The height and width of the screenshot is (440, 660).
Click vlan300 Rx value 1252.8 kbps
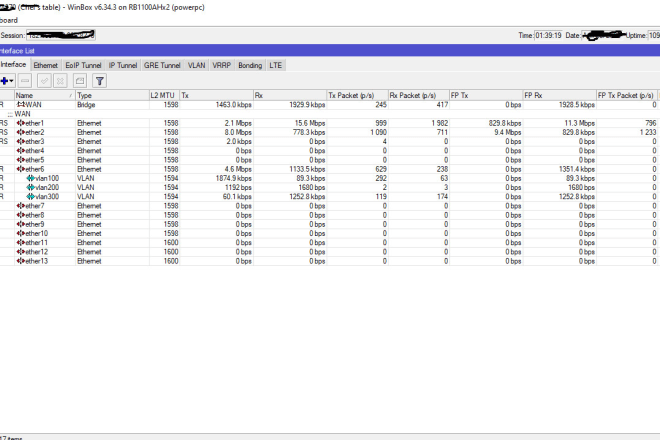click(307, 197)
